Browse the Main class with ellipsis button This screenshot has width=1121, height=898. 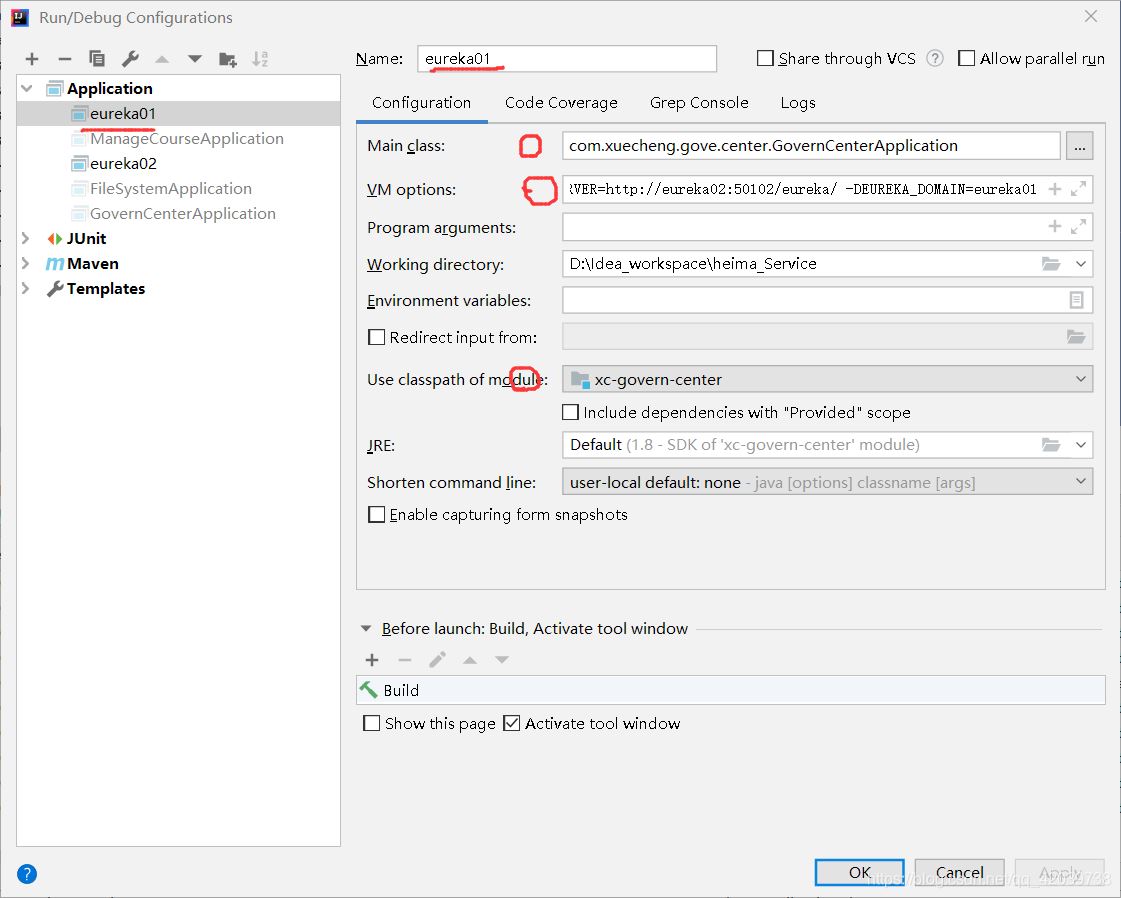[x=1079, y=146]
